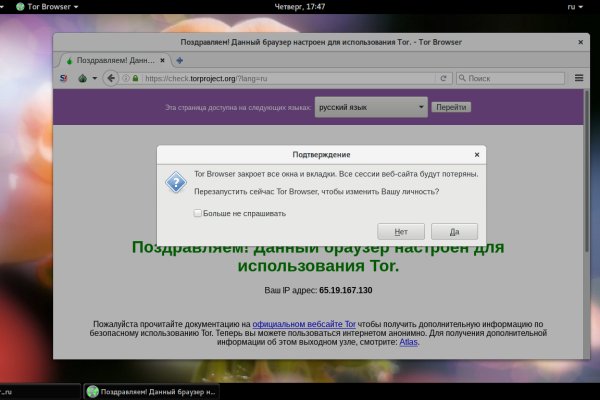This screenshot has width=600, height=400.
Task: Expand the 'русский язык' language dropdown
Action: [371, 107]
